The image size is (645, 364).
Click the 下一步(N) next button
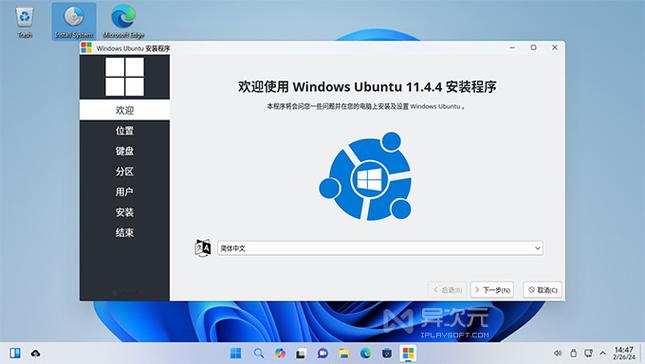pyautogui.click(x=492, y=290)
